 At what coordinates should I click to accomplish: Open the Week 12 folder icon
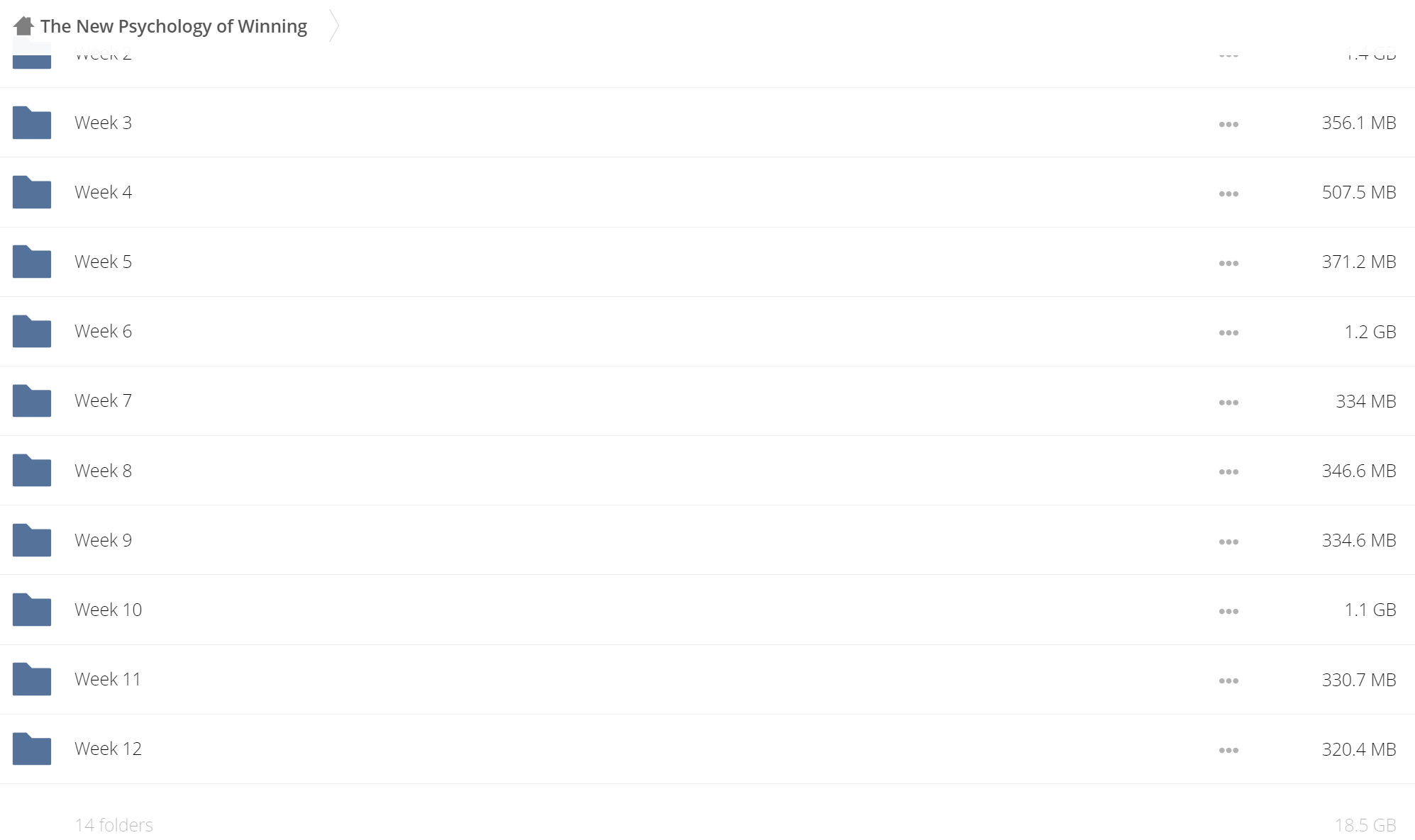coord(32,749)
